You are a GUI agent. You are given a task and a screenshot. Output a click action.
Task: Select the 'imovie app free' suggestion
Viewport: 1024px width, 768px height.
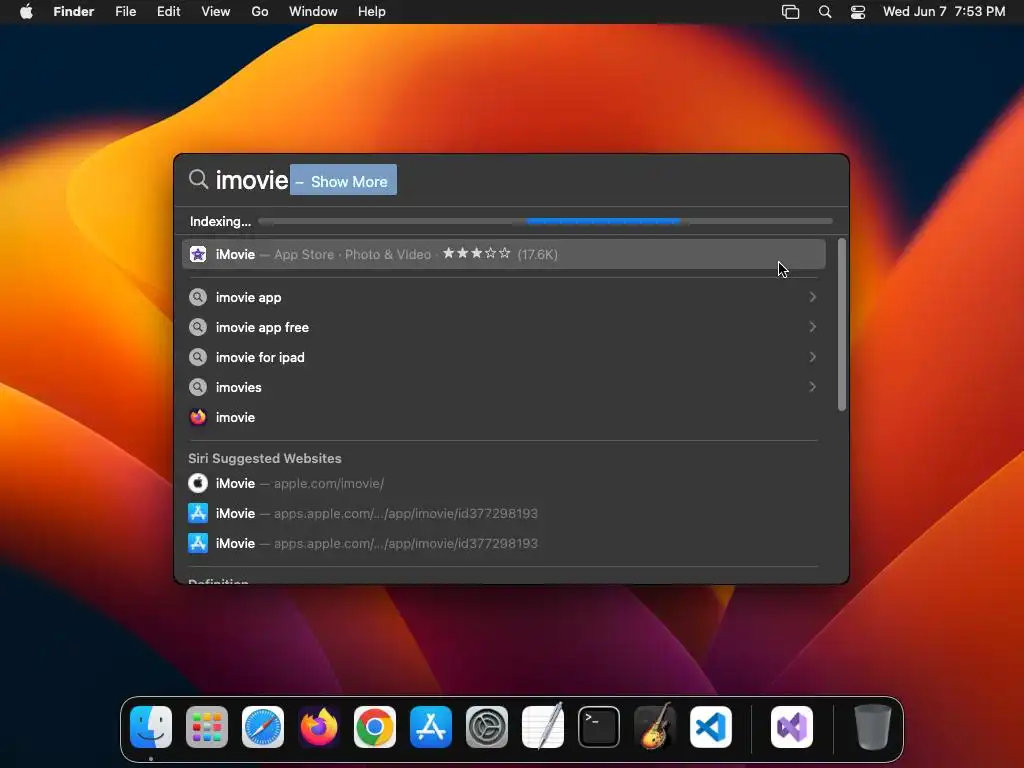tap(504, 327)
